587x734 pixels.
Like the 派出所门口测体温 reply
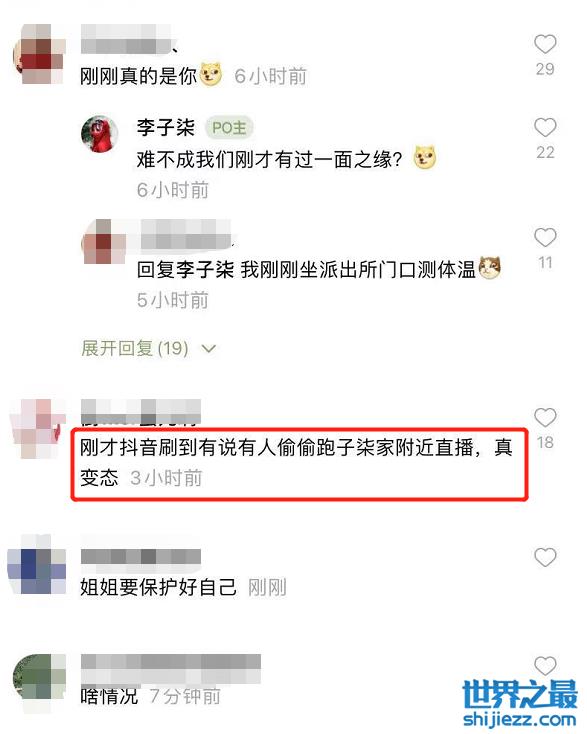point(545,238)
